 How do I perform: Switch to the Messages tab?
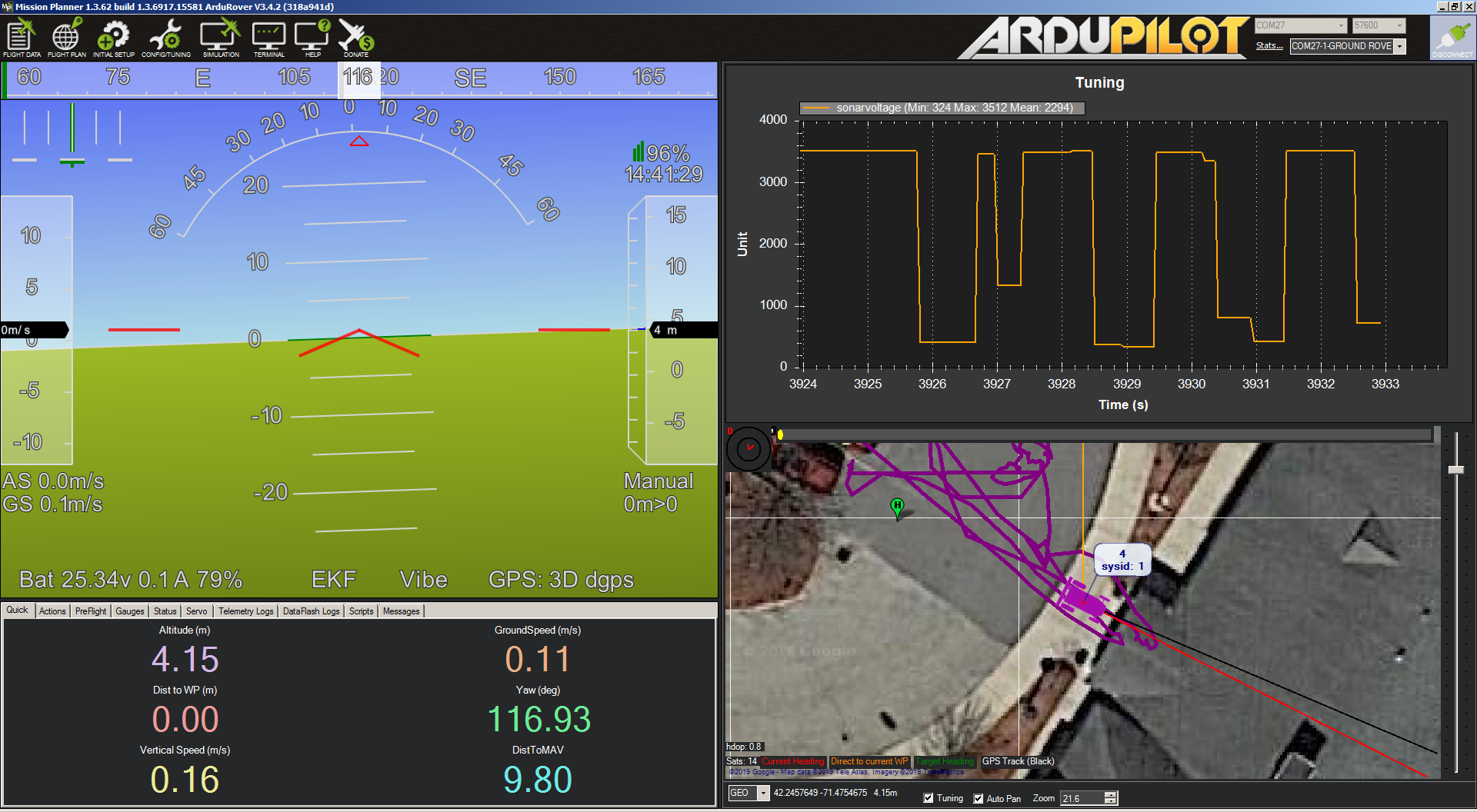coord(402,611)
